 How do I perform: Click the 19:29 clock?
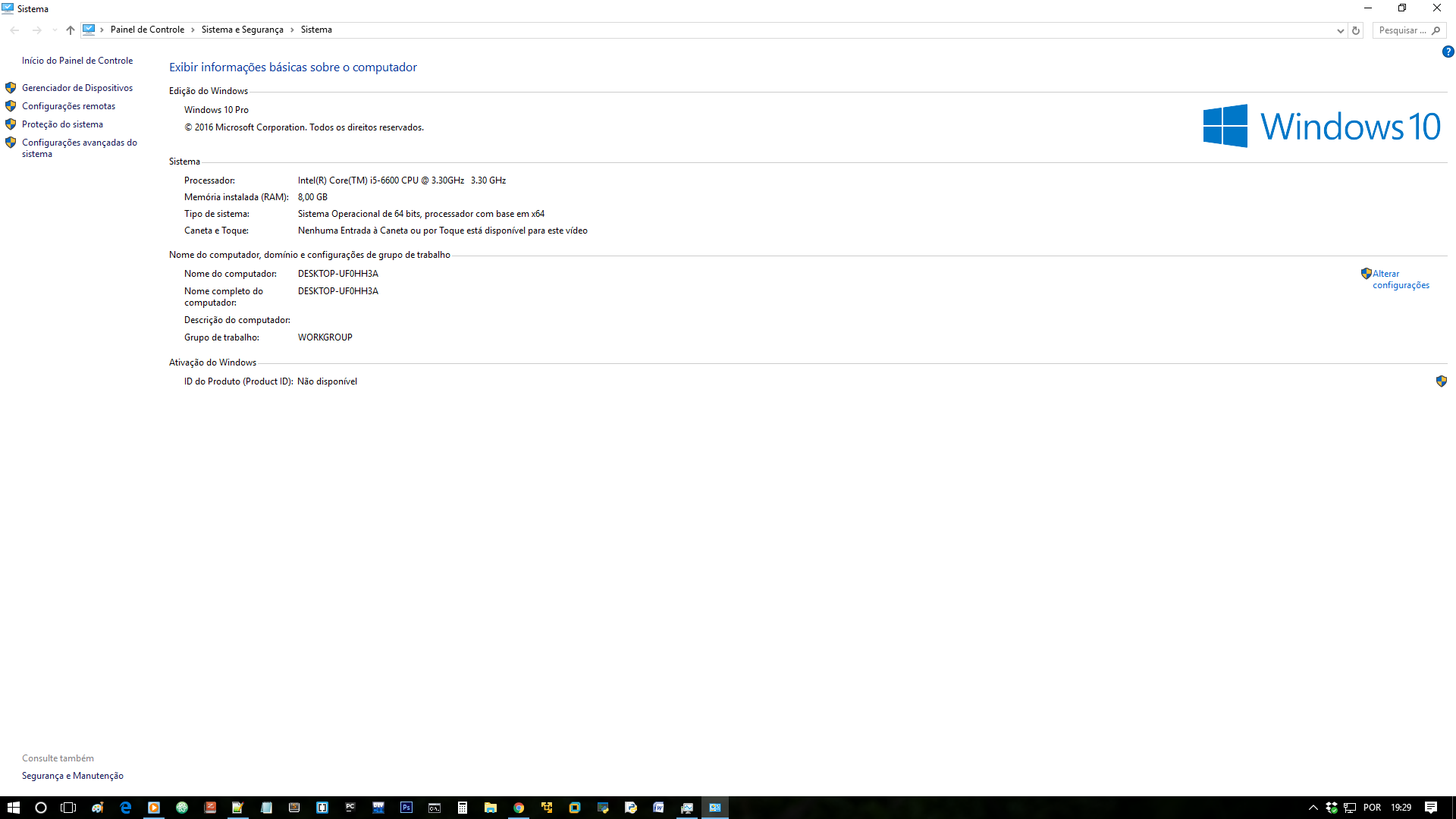[x=1401, y=808]
